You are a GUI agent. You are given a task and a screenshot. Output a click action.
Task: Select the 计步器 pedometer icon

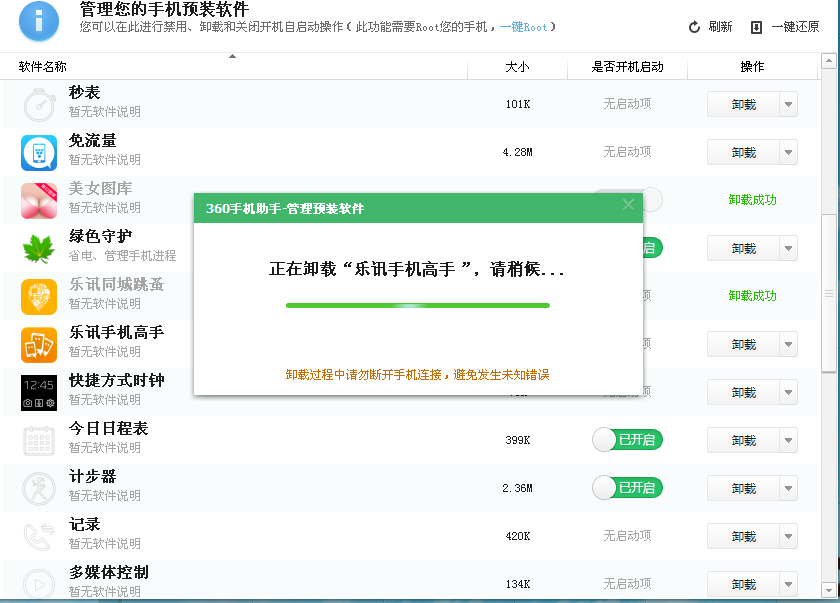click(x=39, y=488)
